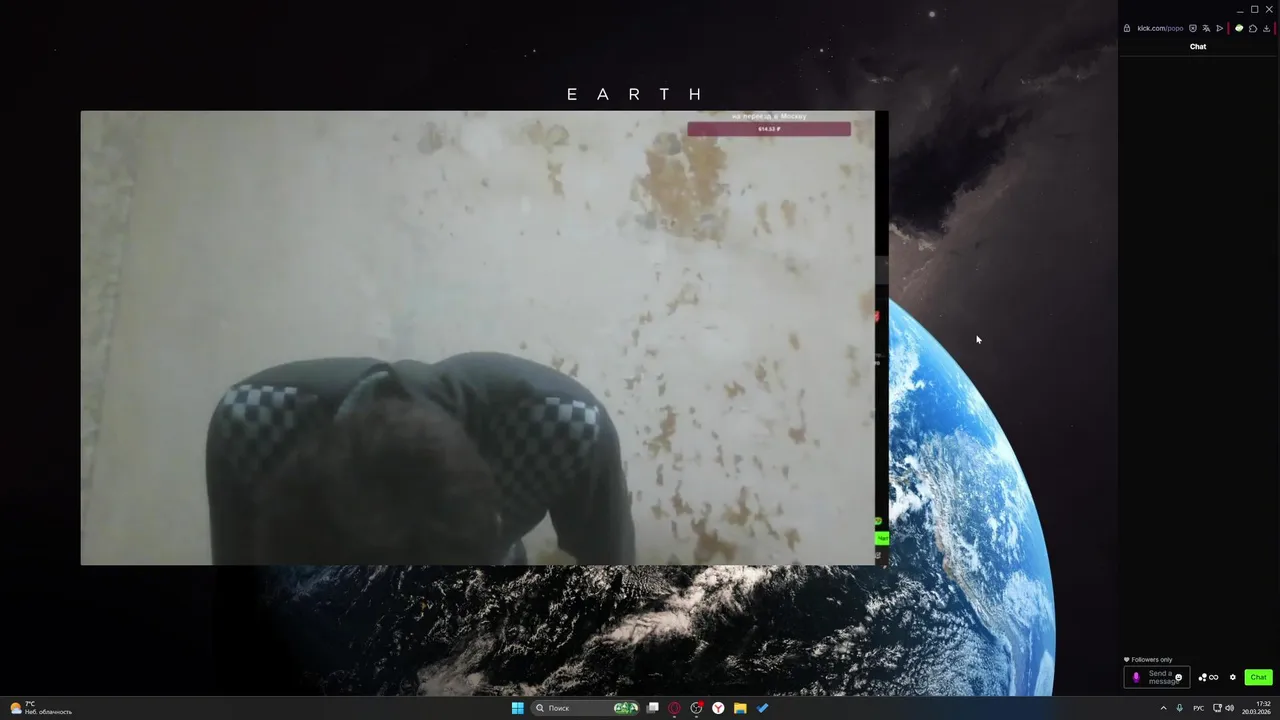This screenshot has height=720, width=1280.
Task: Open the Windows Start menu
Action: click(x=518, y=708)
